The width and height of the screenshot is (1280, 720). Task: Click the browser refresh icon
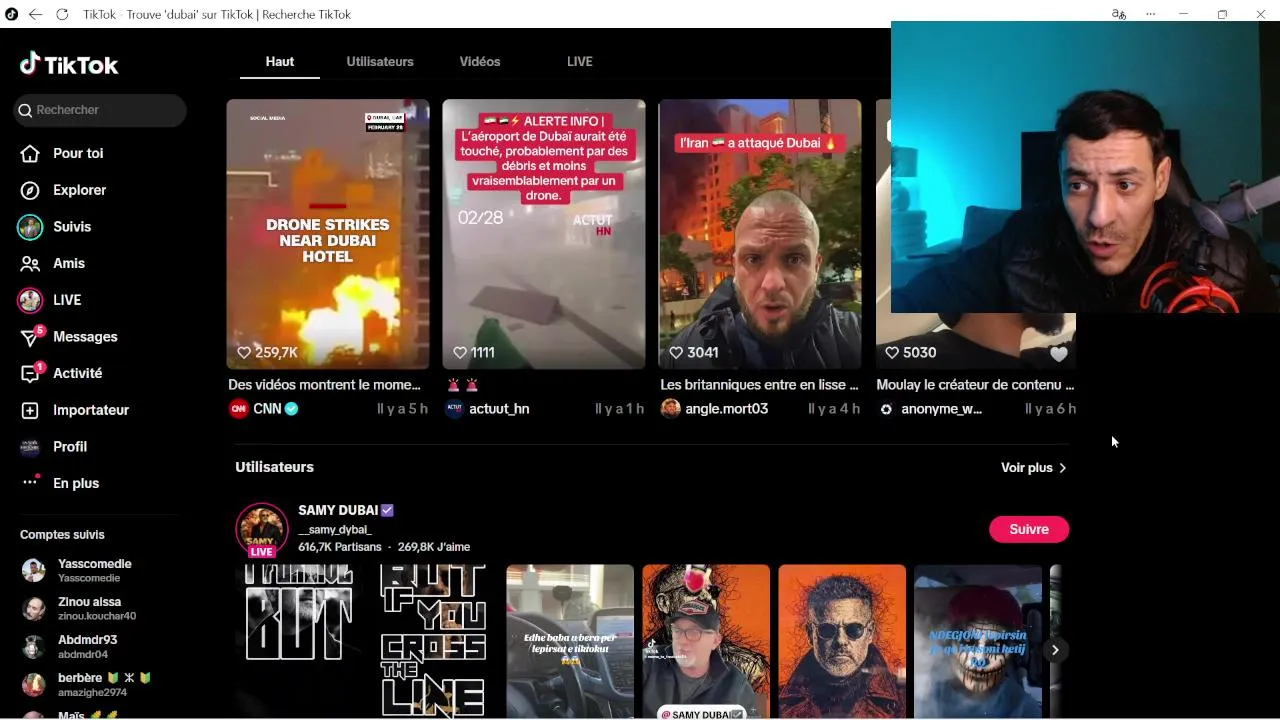(62, 14)
